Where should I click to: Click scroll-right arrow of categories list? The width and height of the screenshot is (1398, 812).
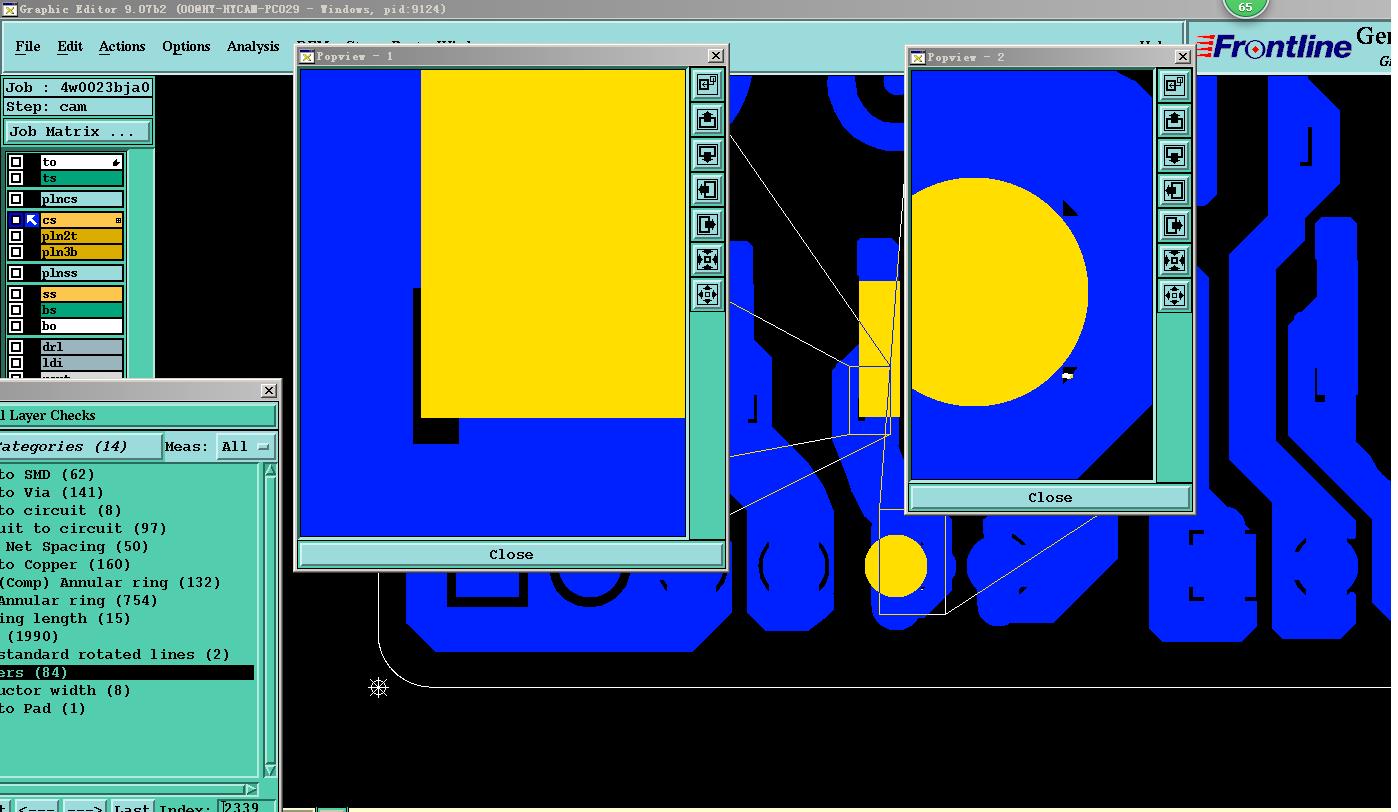(x=251, y=788)
